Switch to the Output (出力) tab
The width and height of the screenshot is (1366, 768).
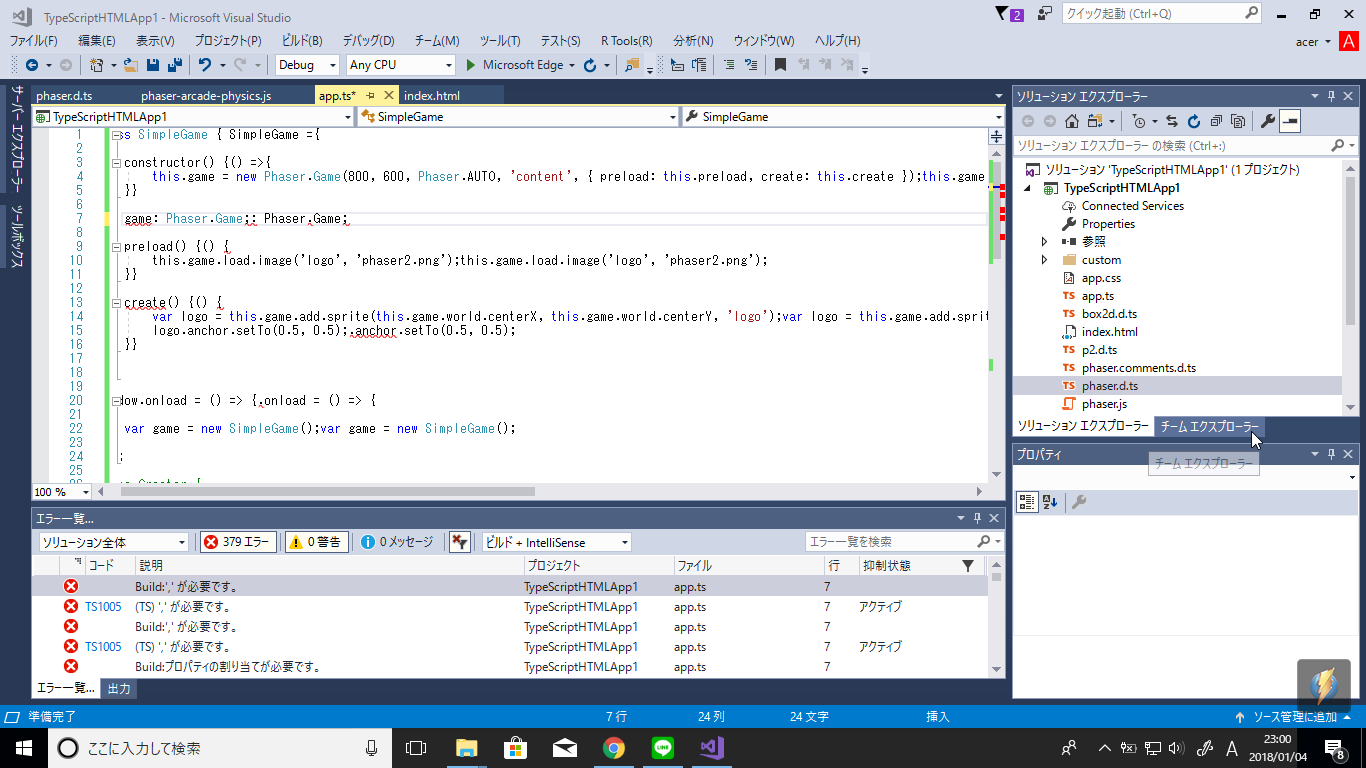point(118,689)
